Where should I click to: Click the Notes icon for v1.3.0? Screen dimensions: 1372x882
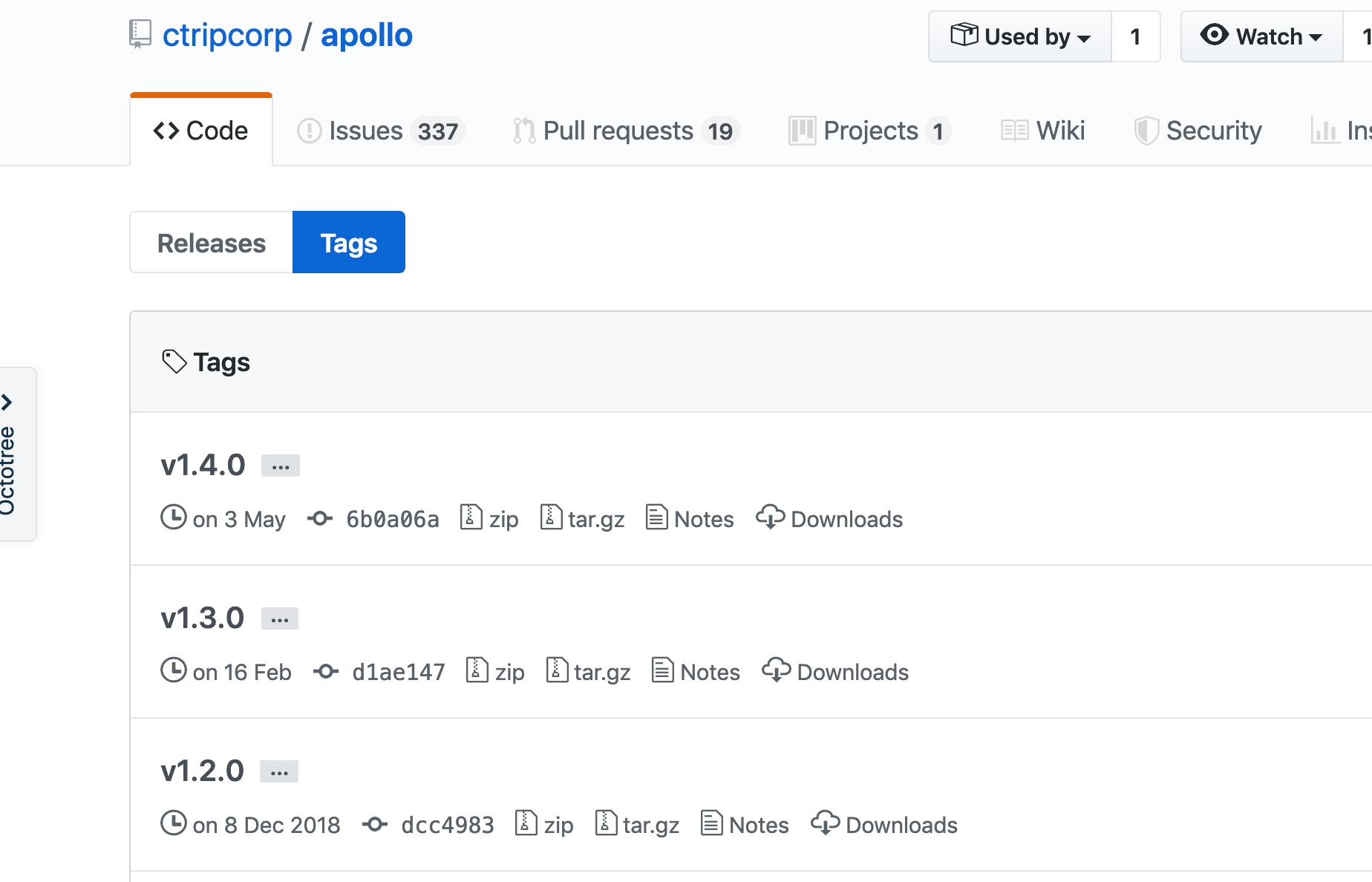[663, 670]
